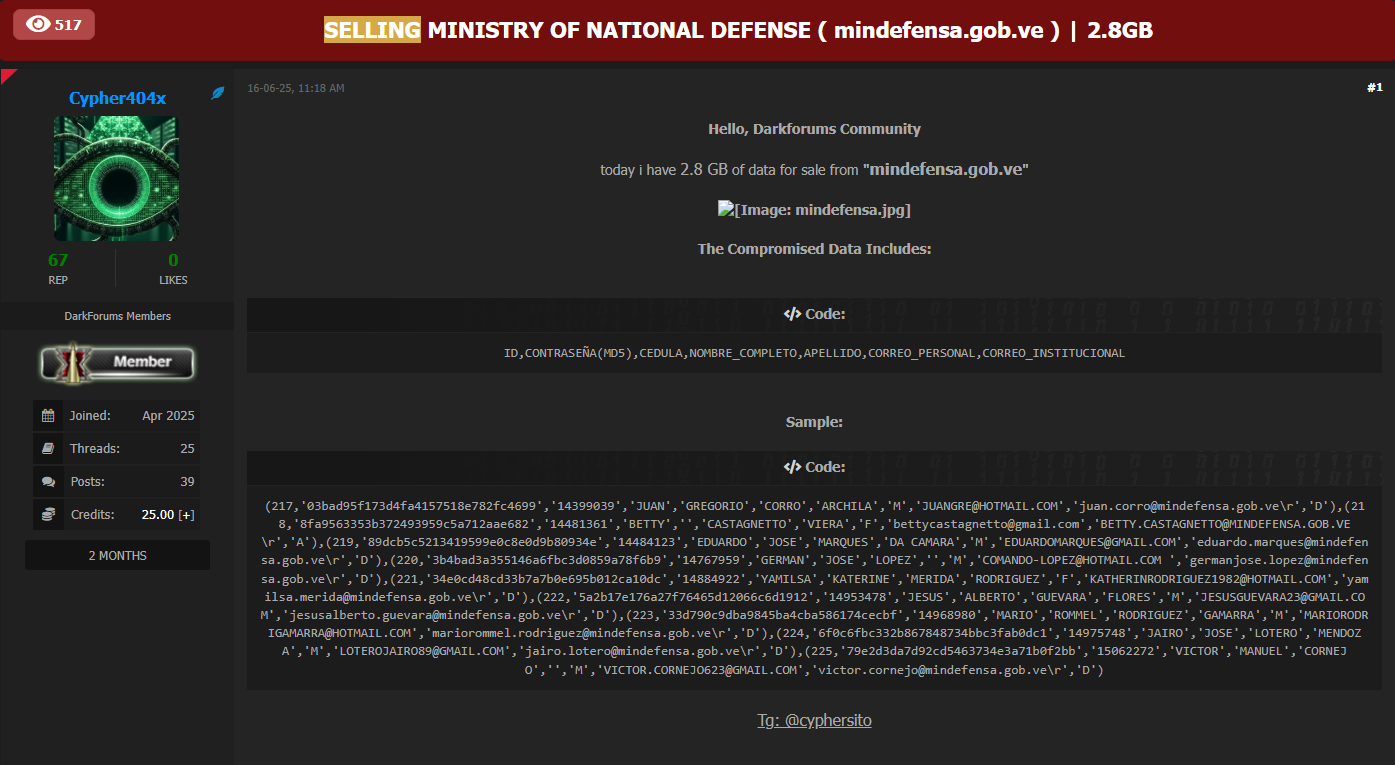Click the Member rank badge
The width and height of the screenshot is (1395, 765).
(x=117, y=362)
